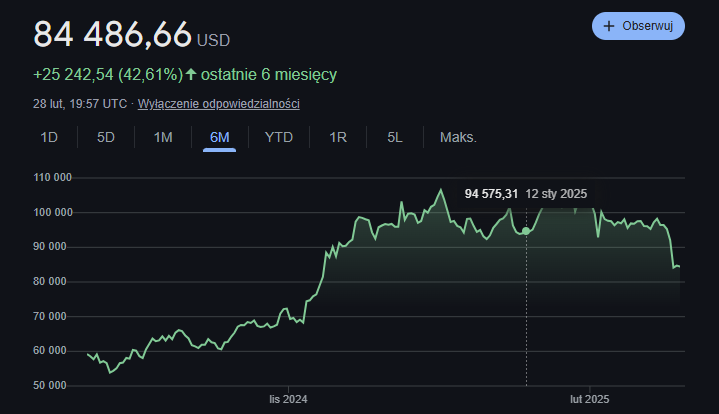Click the plus icon on Obserwuj
This screenshot has width=719, height=414.
tap(608, 26)
